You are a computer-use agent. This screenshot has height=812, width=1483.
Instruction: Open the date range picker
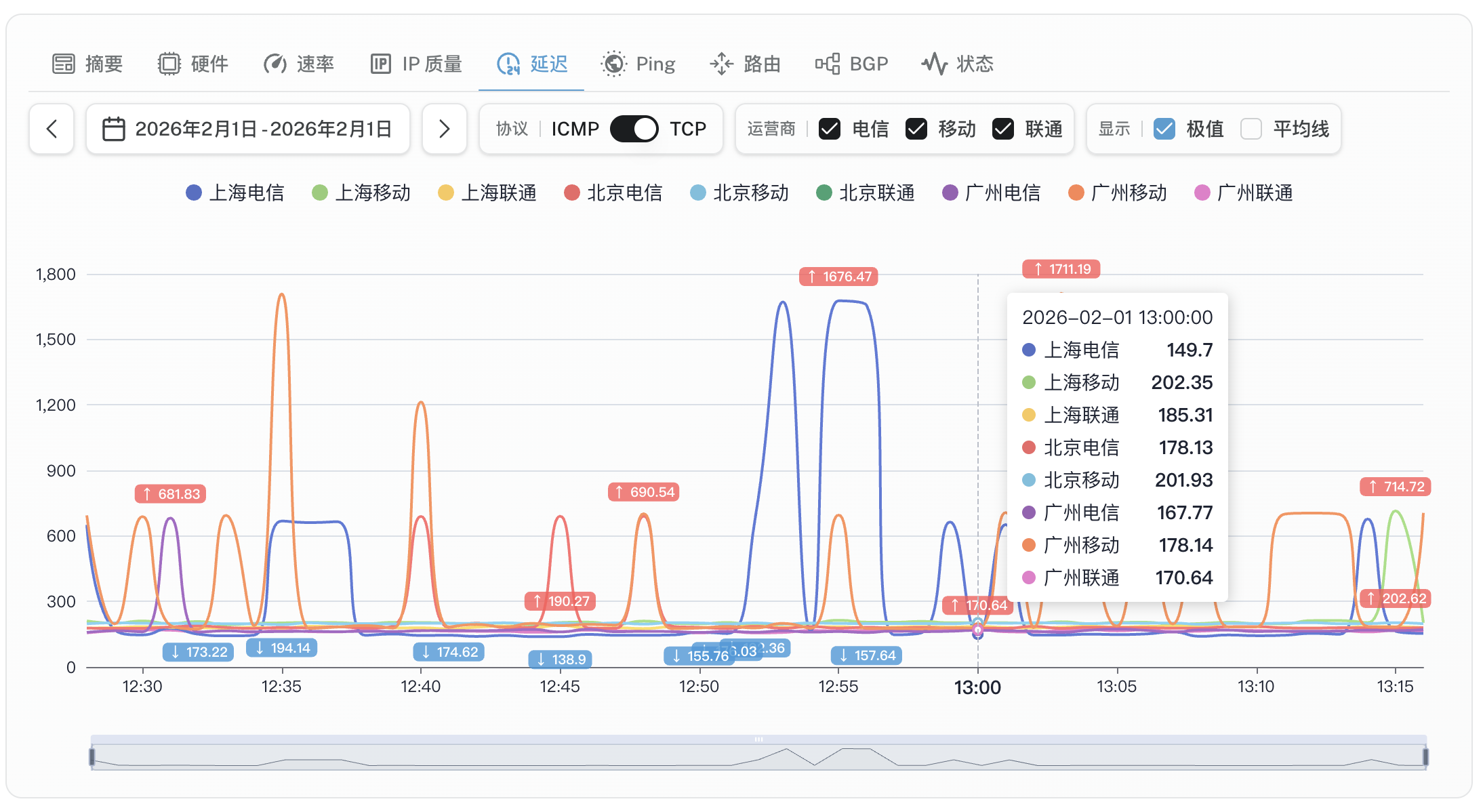tap(248, 129)
